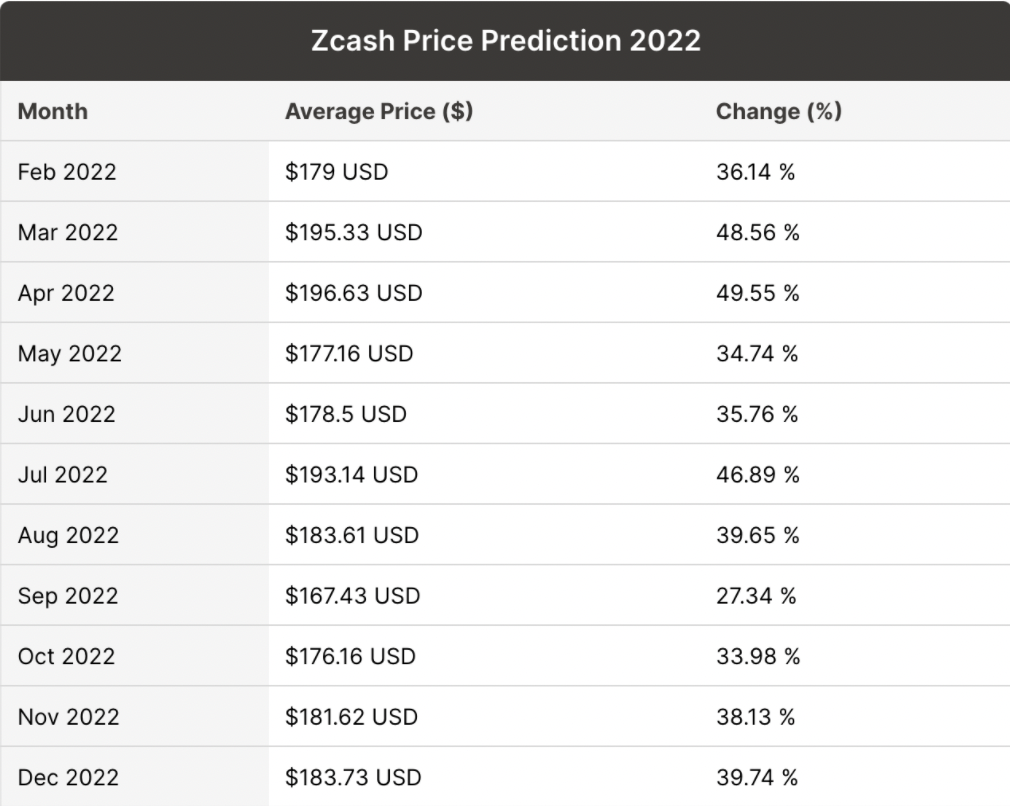This screenshot has height=806, width=1010.
Task: Click the 49.55 % change value
Action: (757, 293)
